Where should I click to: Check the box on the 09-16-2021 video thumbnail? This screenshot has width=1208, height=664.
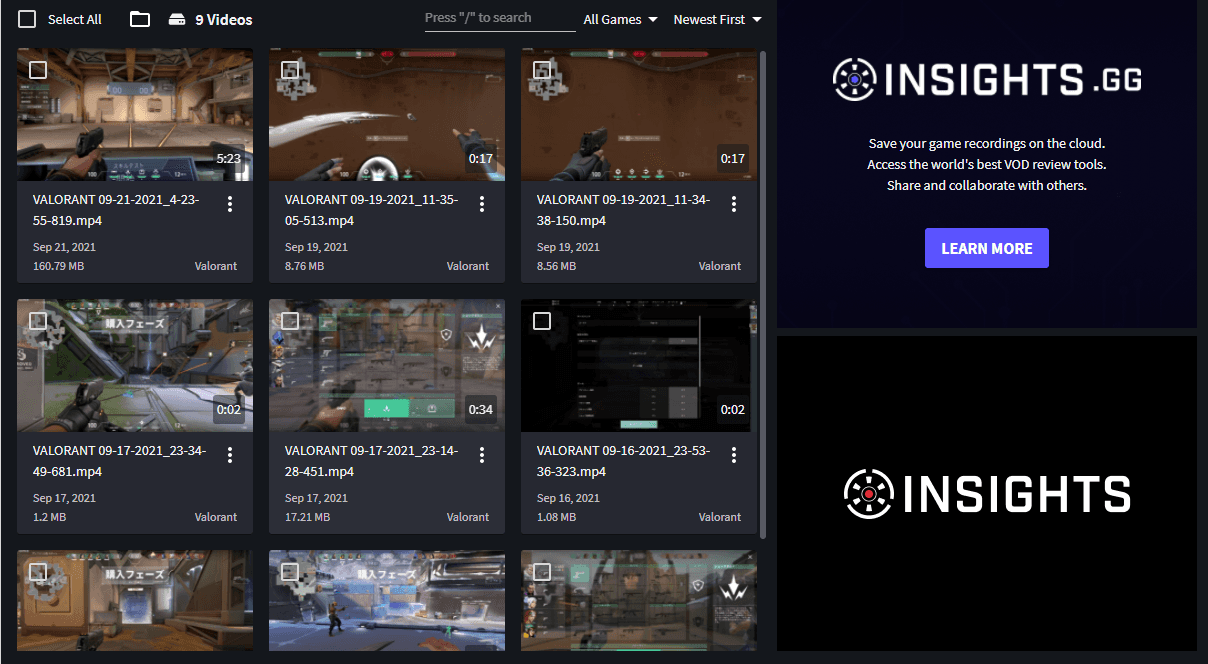[x=542, y=320]
